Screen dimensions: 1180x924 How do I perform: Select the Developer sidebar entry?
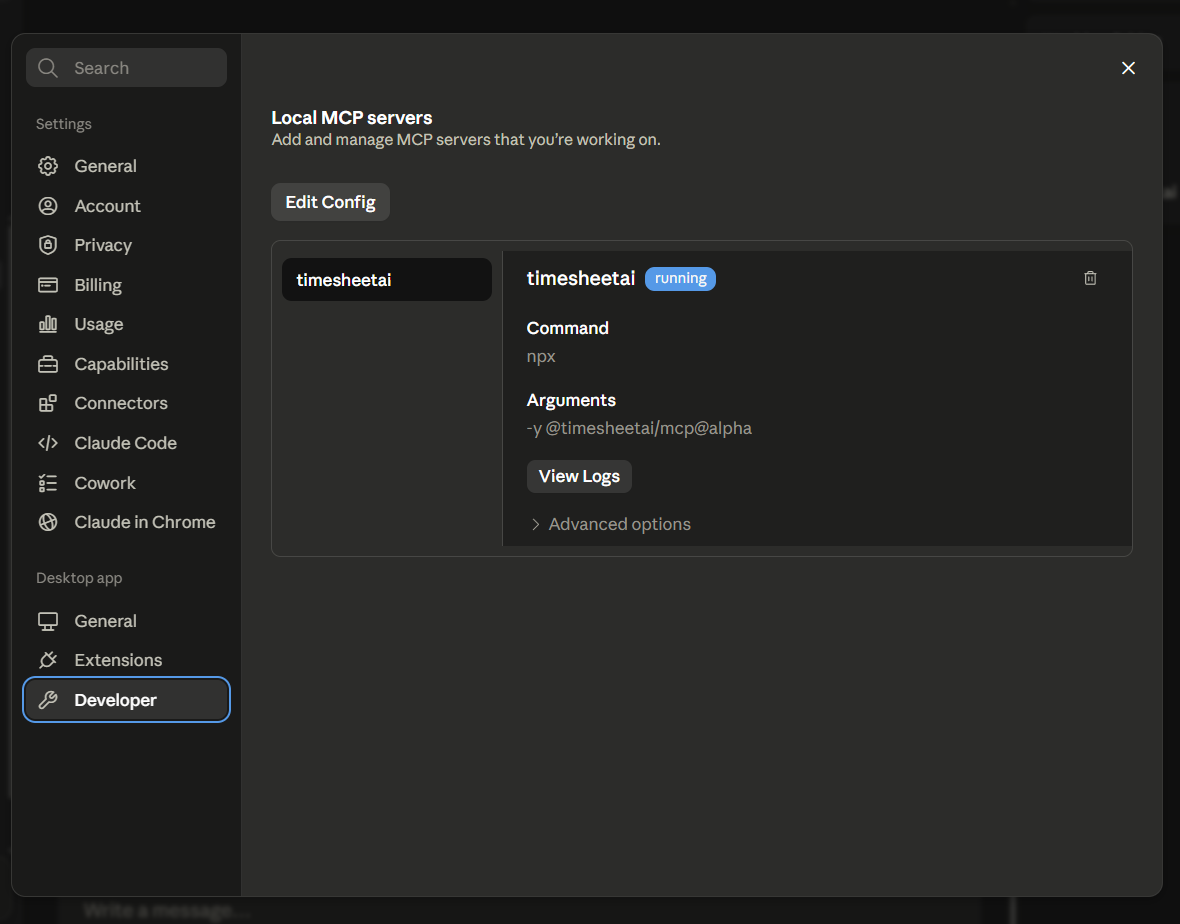click(126, 700)
